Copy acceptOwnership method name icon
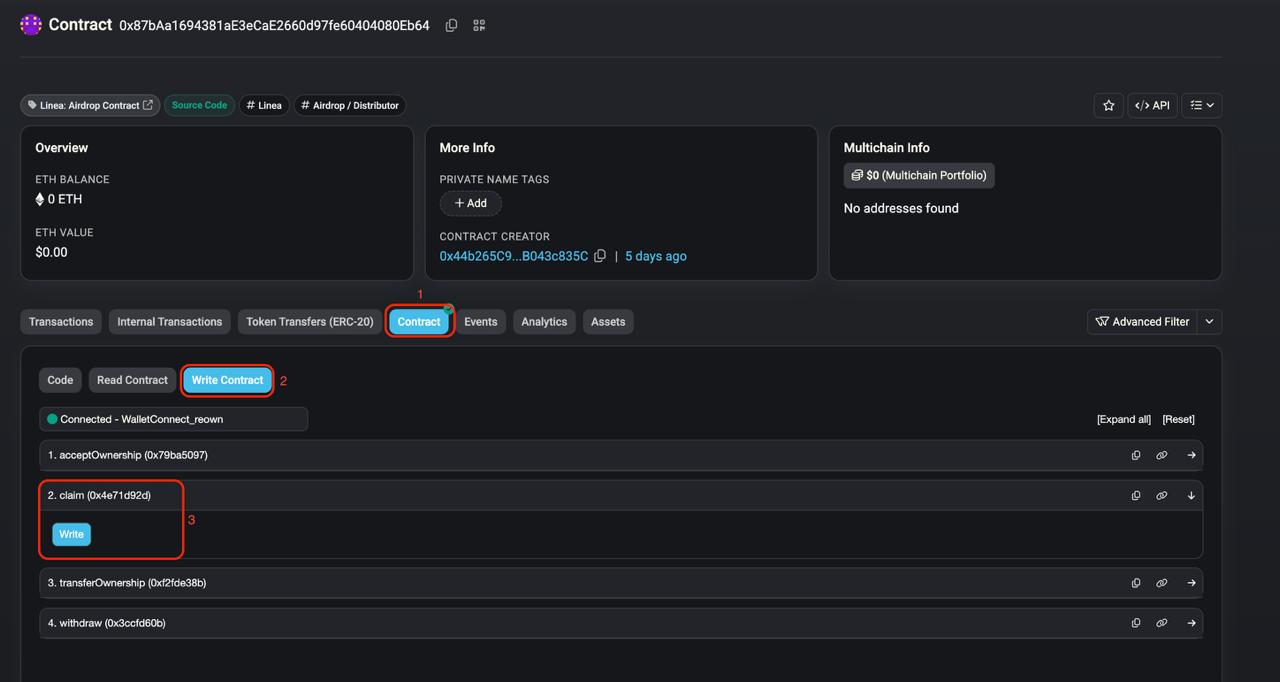Screen dimensions: 1280x682 coord(1136,455)
